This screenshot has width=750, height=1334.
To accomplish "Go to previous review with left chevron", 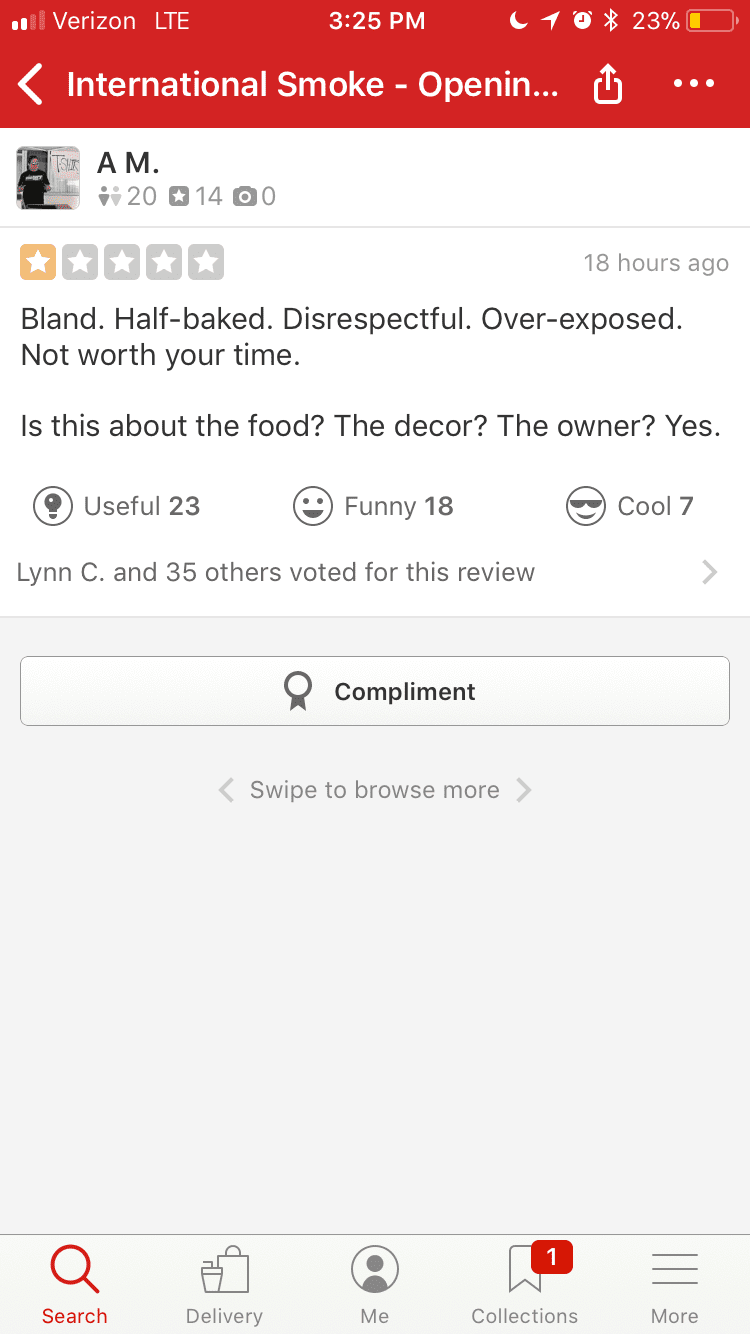I will point(226,790).
